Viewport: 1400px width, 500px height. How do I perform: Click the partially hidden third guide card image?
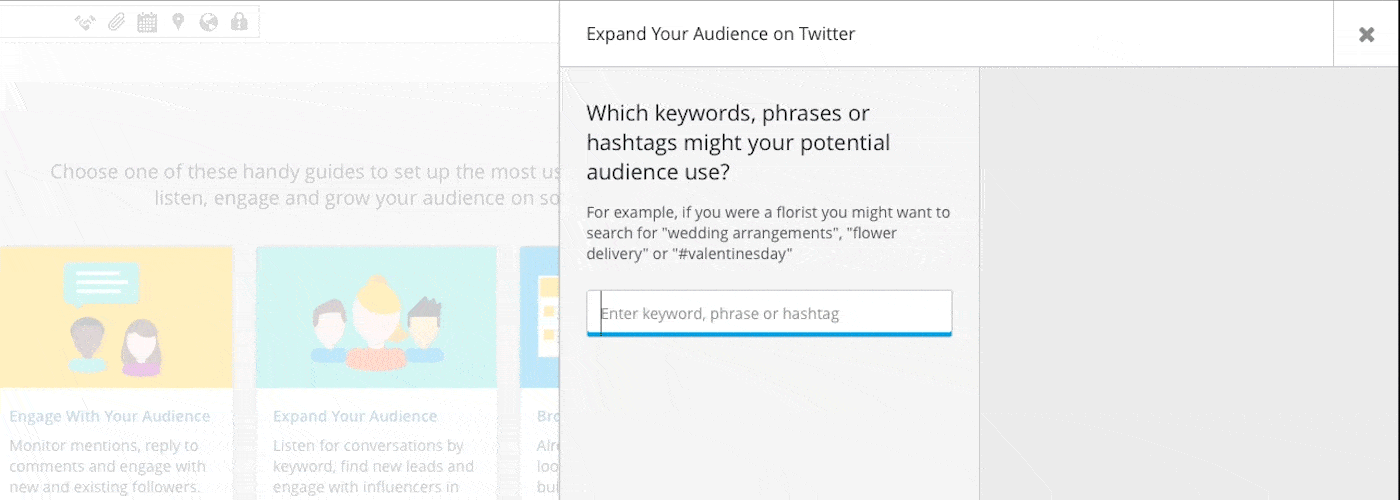(x=539, y=317)
